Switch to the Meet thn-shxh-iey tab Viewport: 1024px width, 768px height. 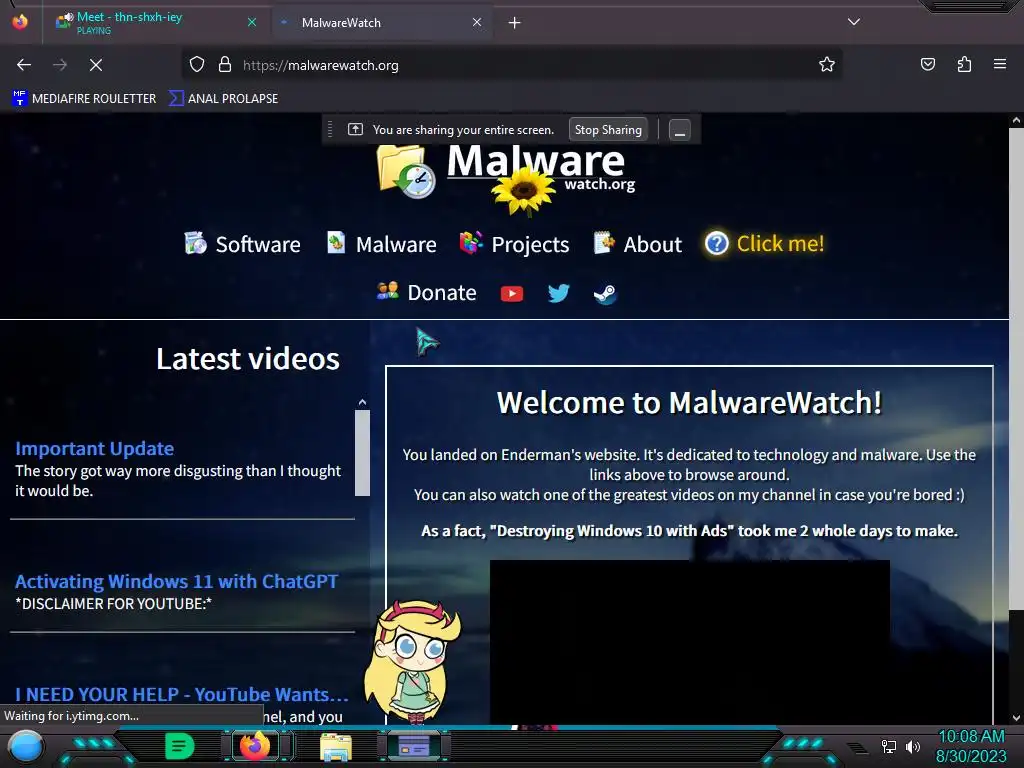coord(155,22)
